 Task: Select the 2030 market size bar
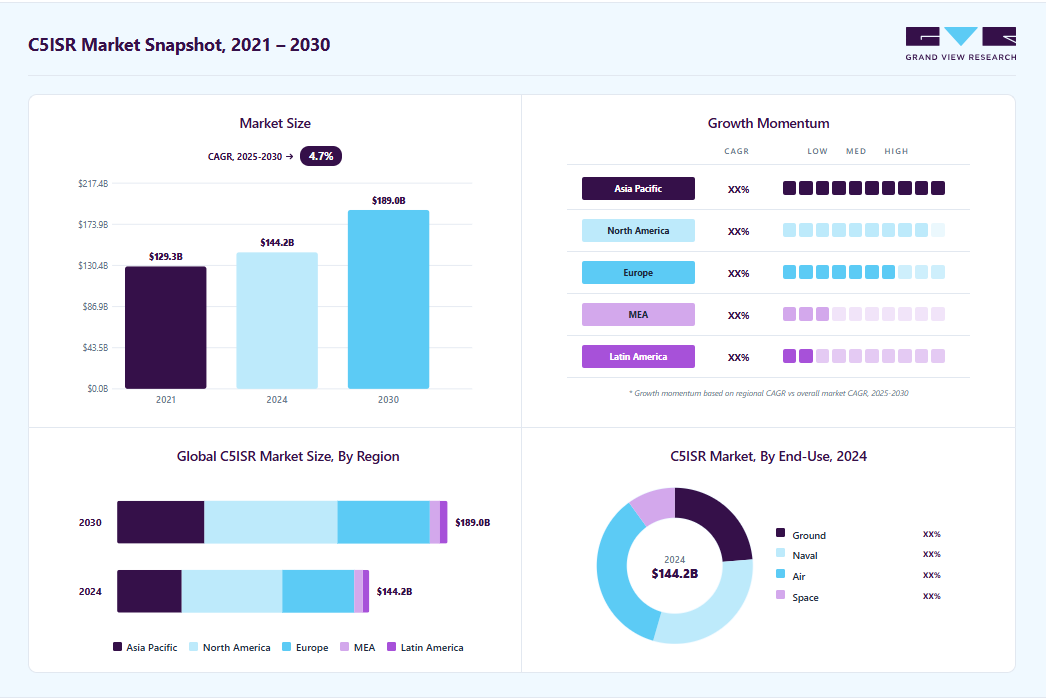(388, 299)
